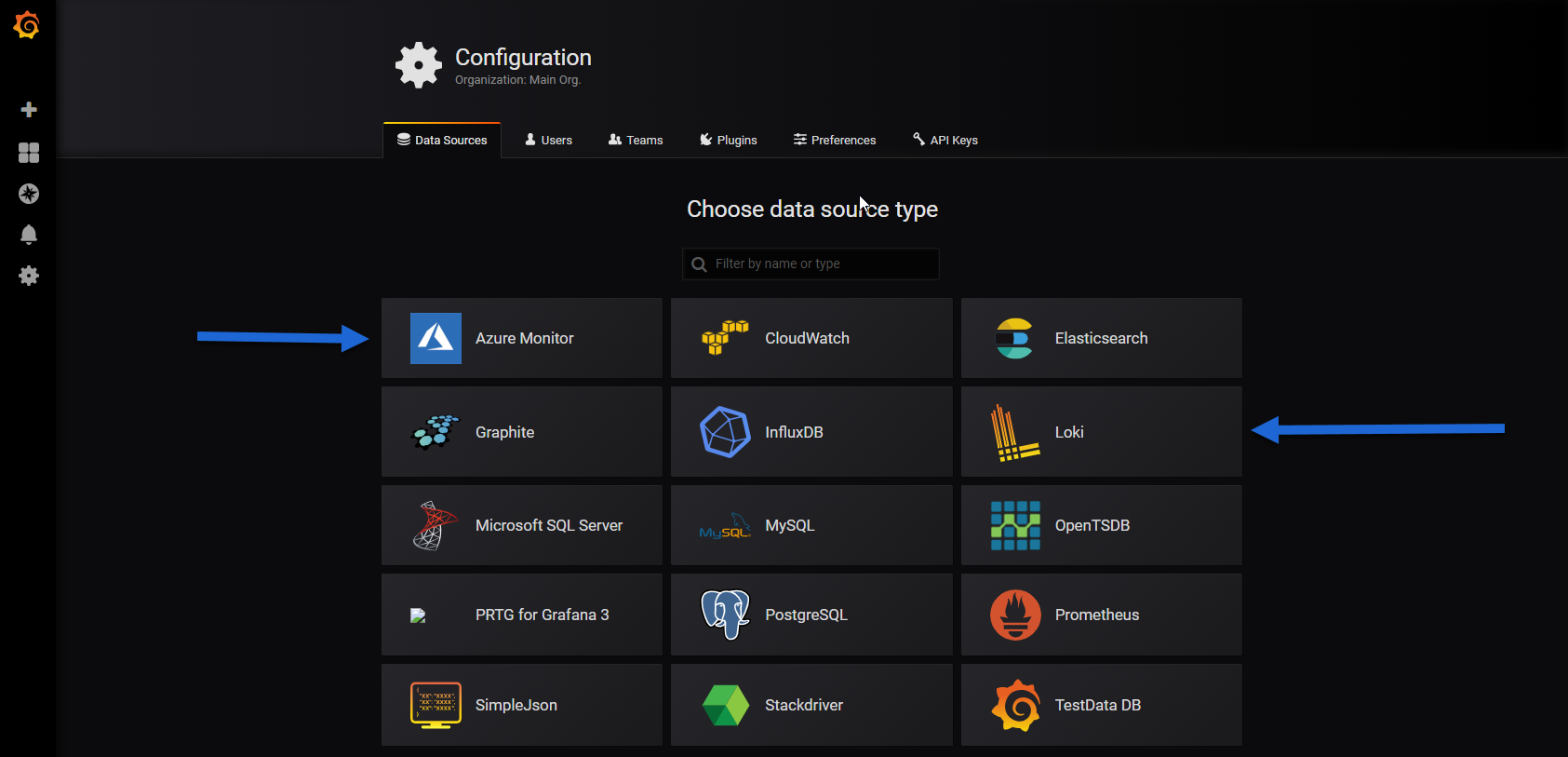Open the Dashboards grid icon in sidebar

(x=29, y=153)
